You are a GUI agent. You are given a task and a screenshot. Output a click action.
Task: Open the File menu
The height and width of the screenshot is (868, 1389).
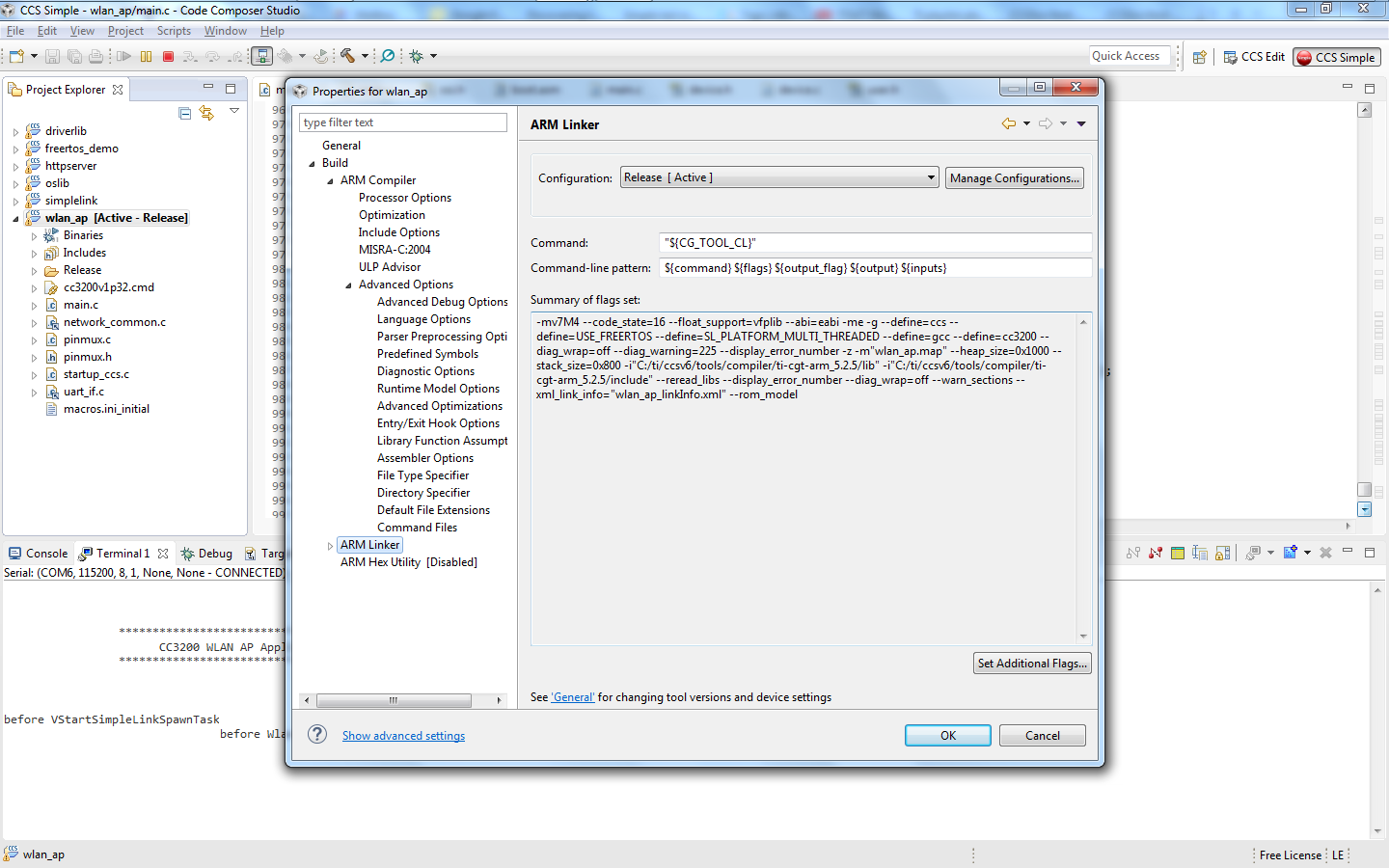point(15,31)
